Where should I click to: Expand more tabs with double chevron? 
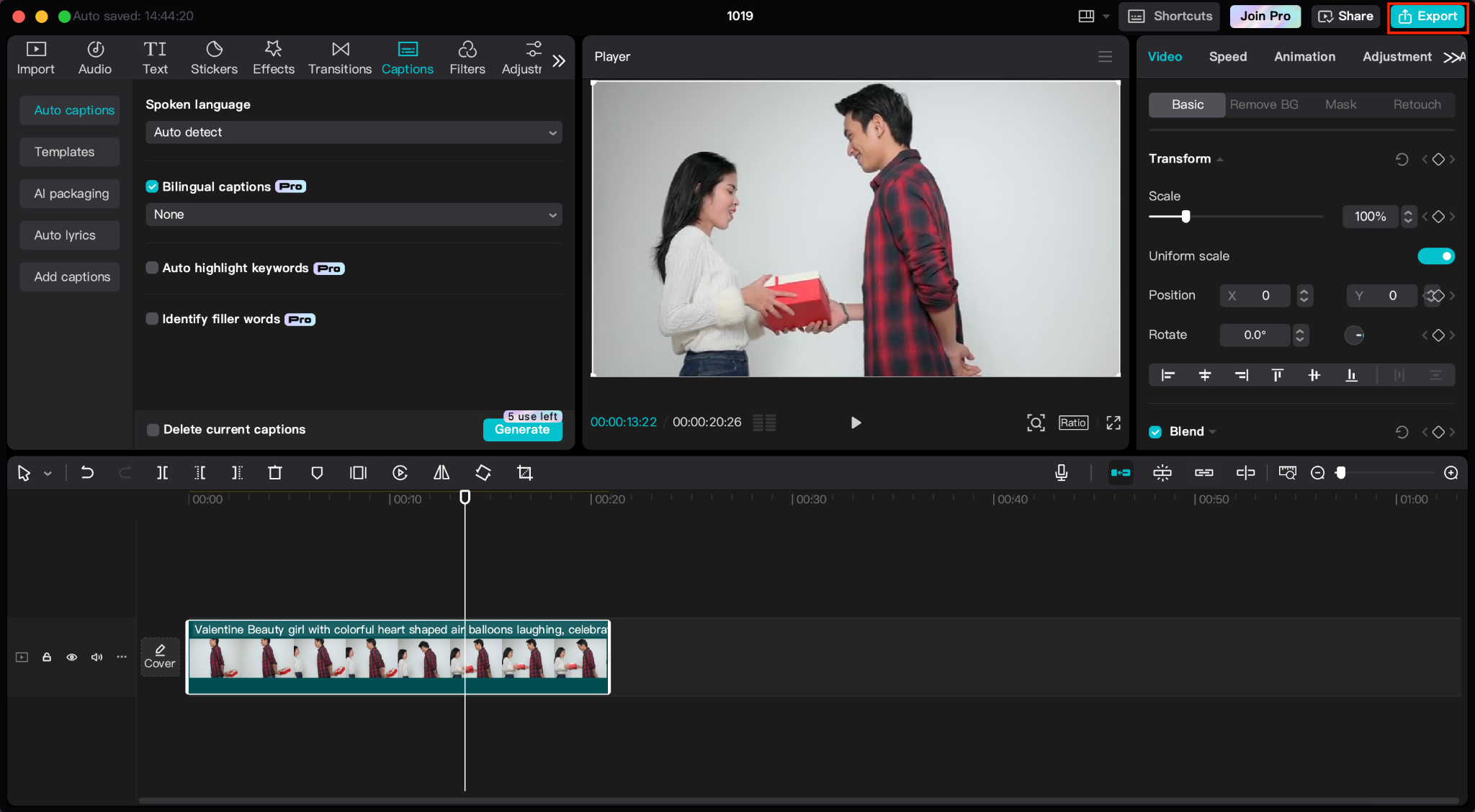[x=559, y=61]
